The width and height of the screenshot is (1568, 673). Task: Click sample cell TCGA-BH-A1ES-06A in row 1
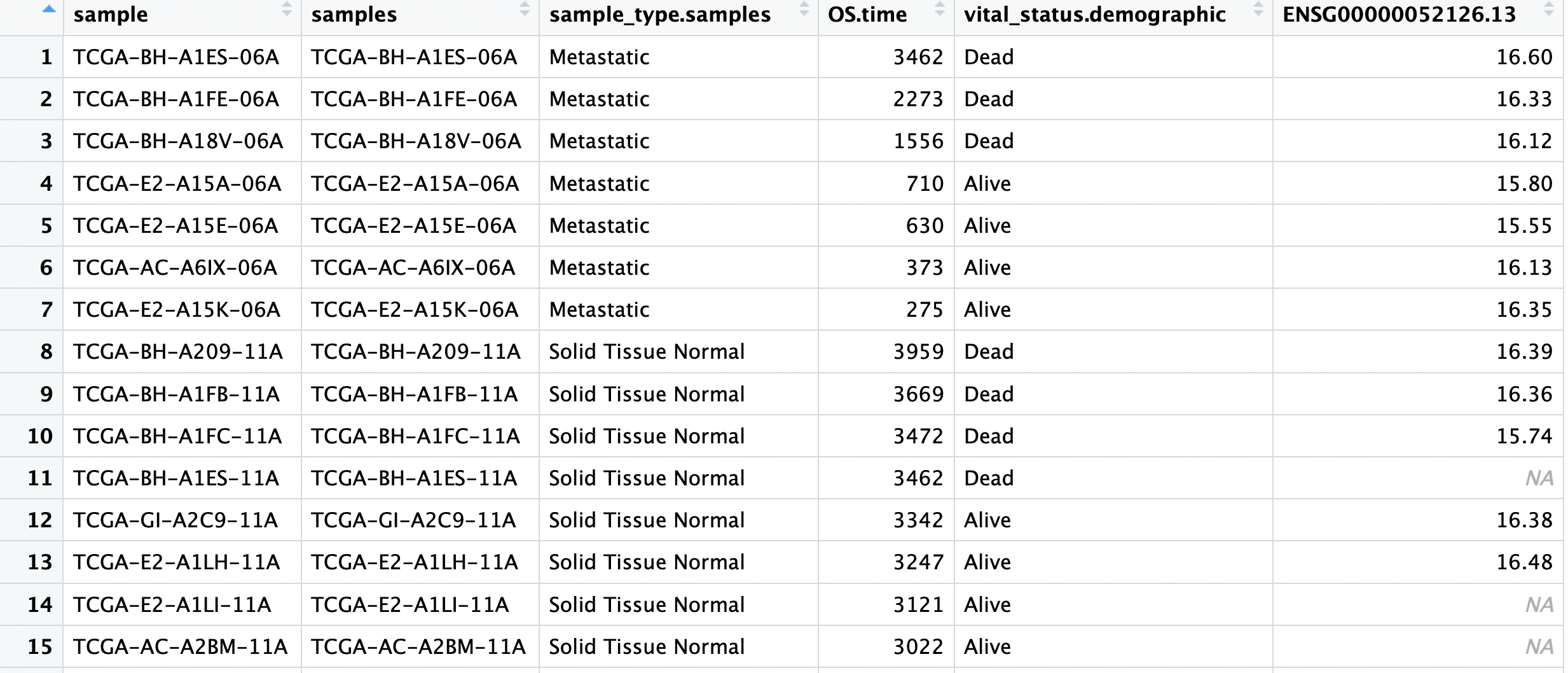coord(176,57)
